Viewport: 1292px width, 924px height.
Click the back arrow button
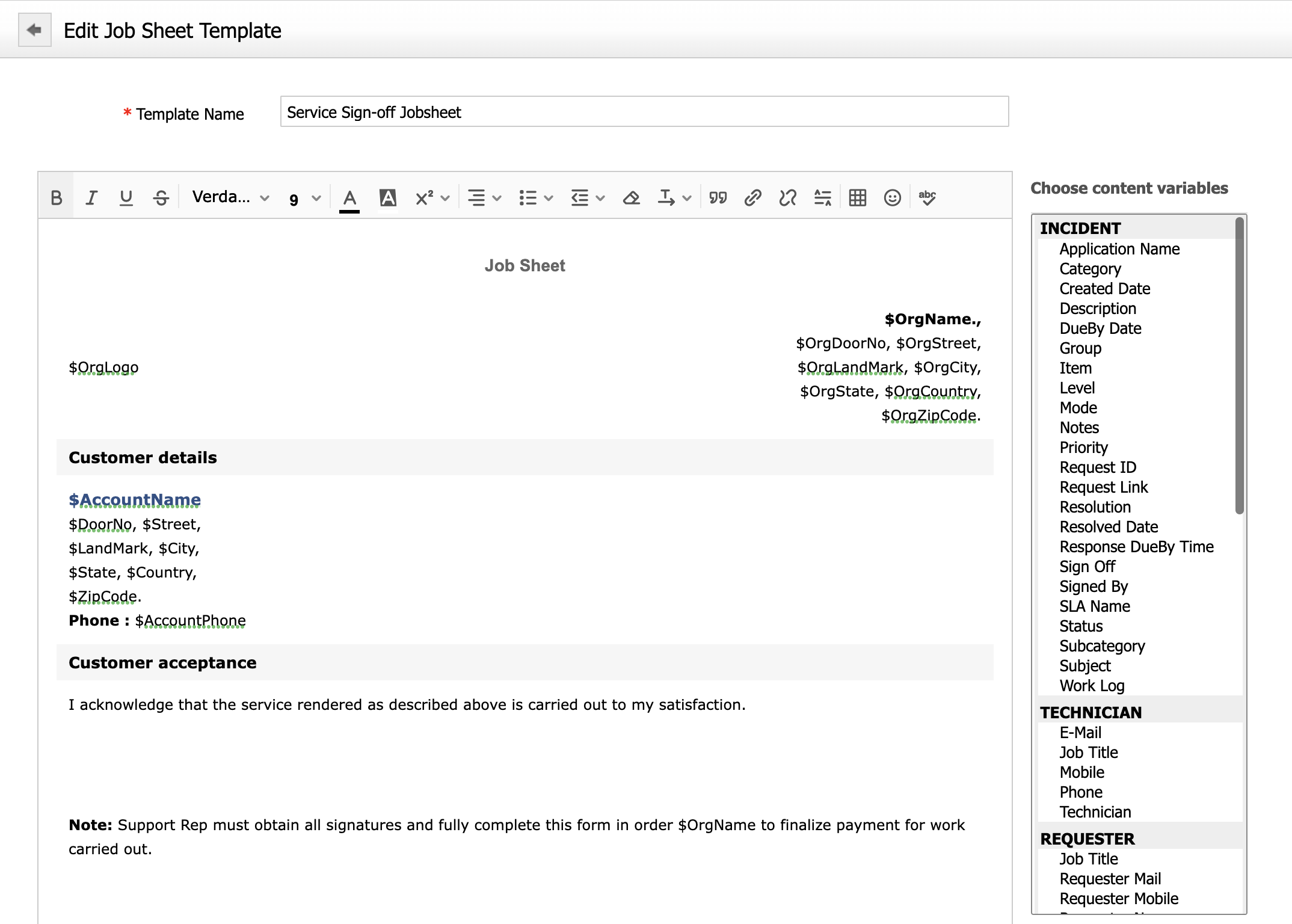tap(34, 30)
